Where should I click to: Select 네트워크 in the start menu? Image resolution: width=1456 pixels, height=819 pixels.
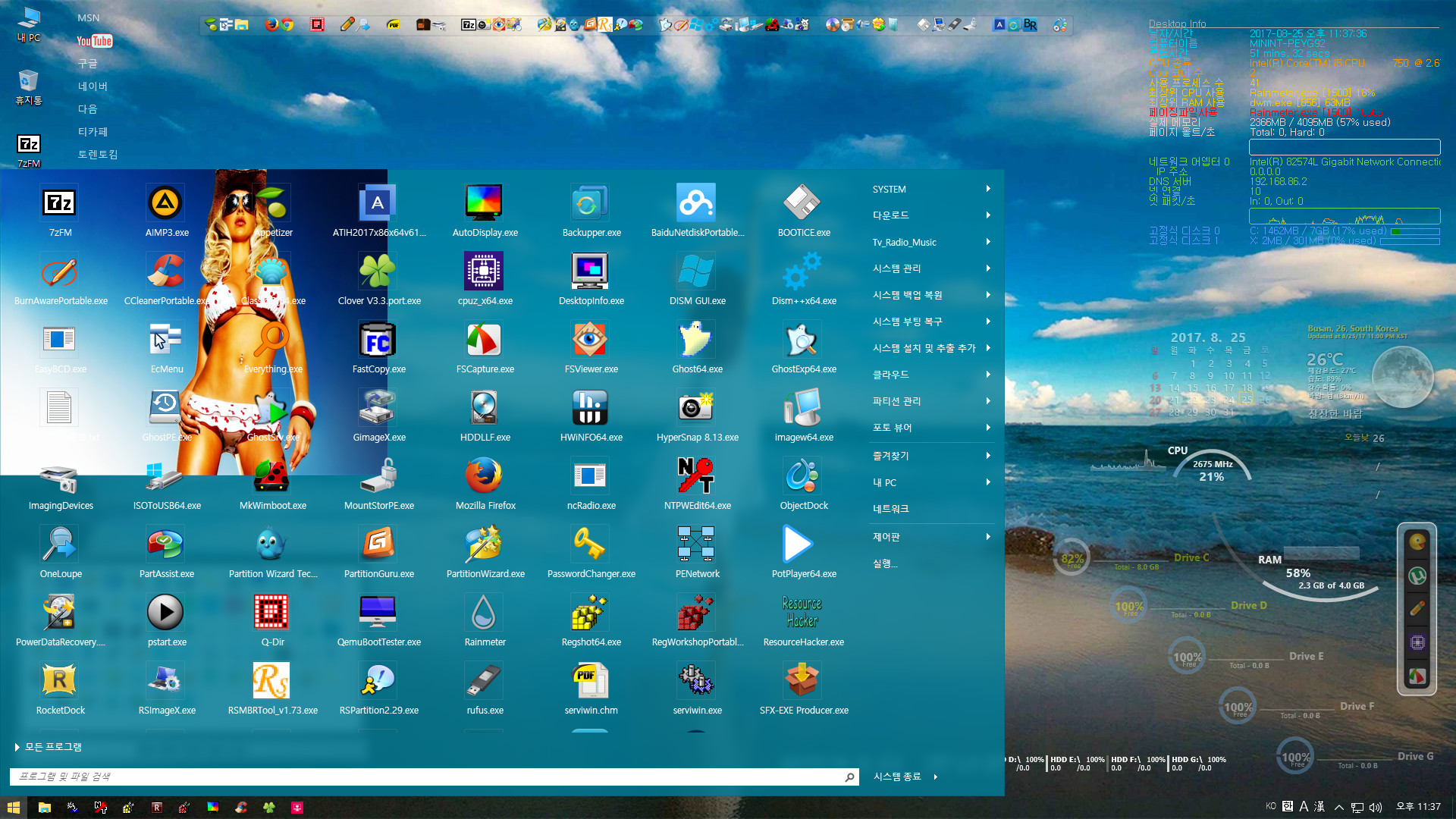tap(931, 509)
